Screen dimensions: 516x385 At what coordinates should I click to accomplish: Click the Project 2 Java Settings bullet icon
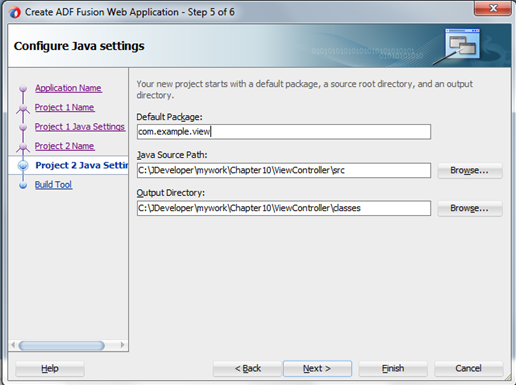[23, 165]
